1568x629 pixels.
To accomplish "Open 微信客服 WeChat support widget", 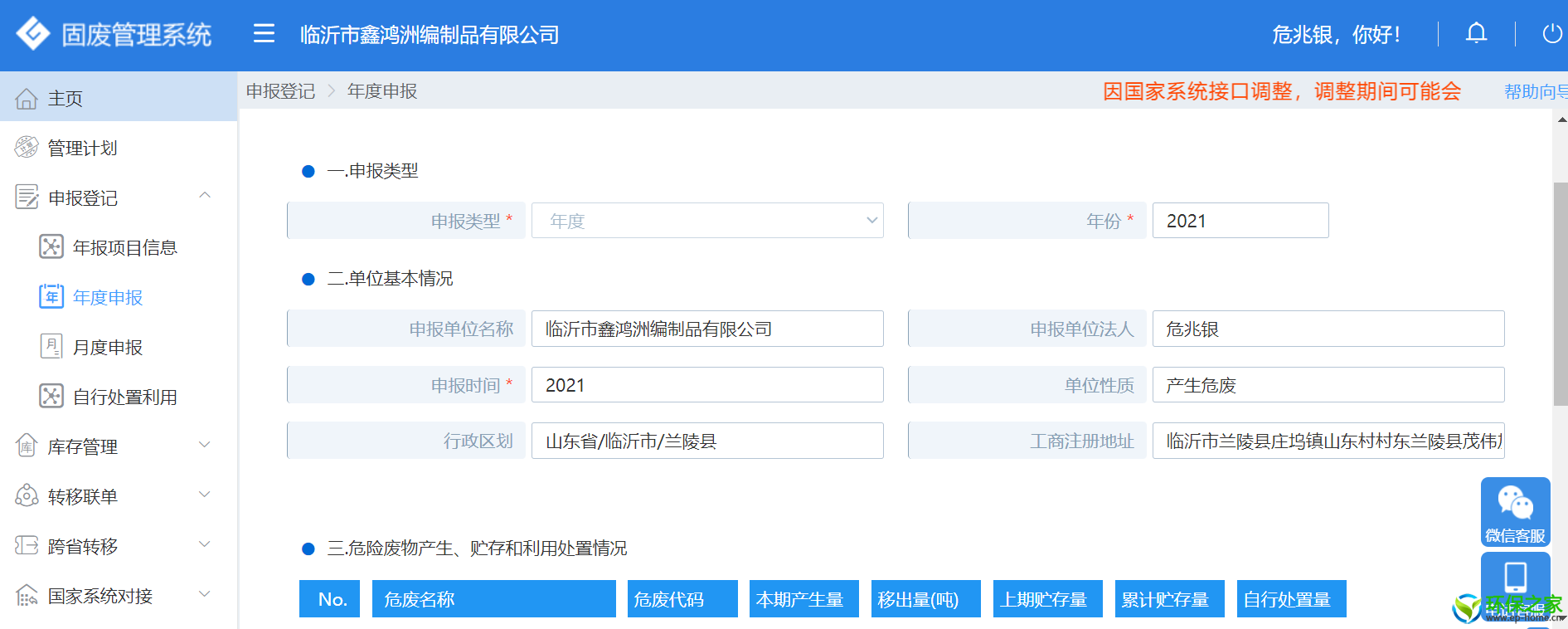I will (x=1515, y=512).
